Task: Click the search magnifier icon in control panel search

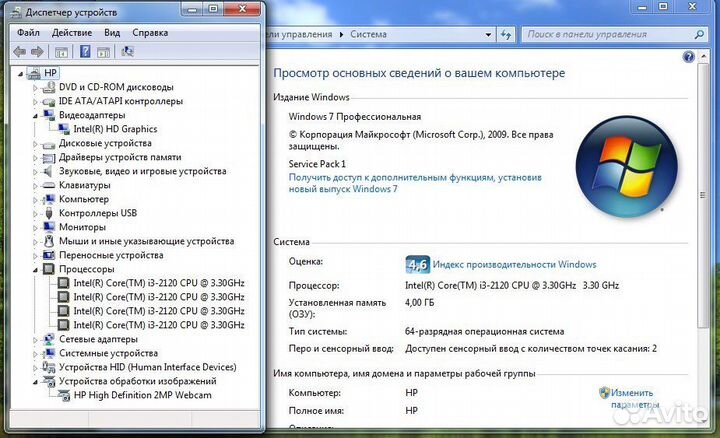Action: pyautogui.click(x=699, y=34)
